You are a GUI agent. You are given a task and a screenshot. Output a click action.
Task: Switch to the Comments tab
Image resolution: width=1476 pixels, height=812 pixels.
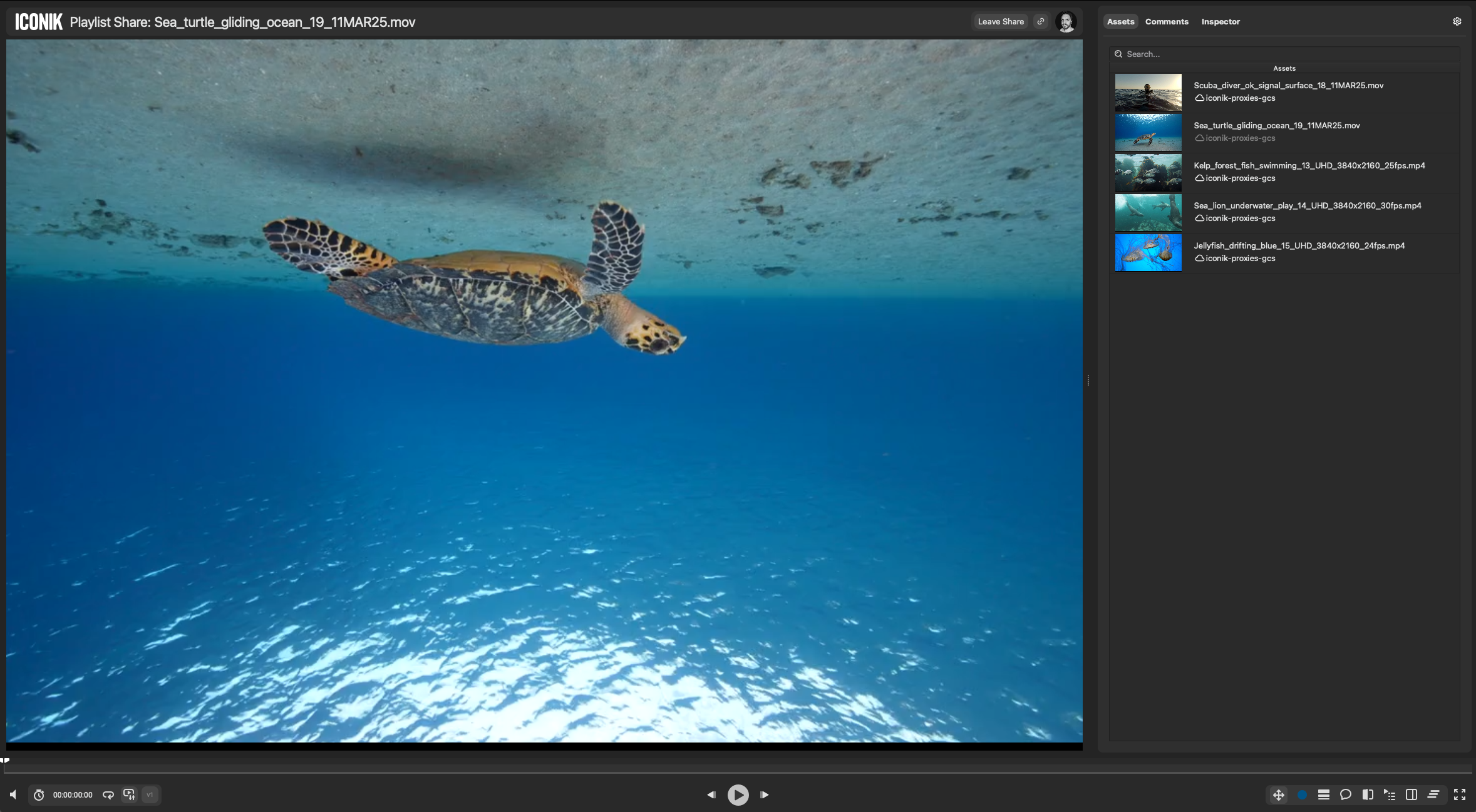coord(1167,21)
